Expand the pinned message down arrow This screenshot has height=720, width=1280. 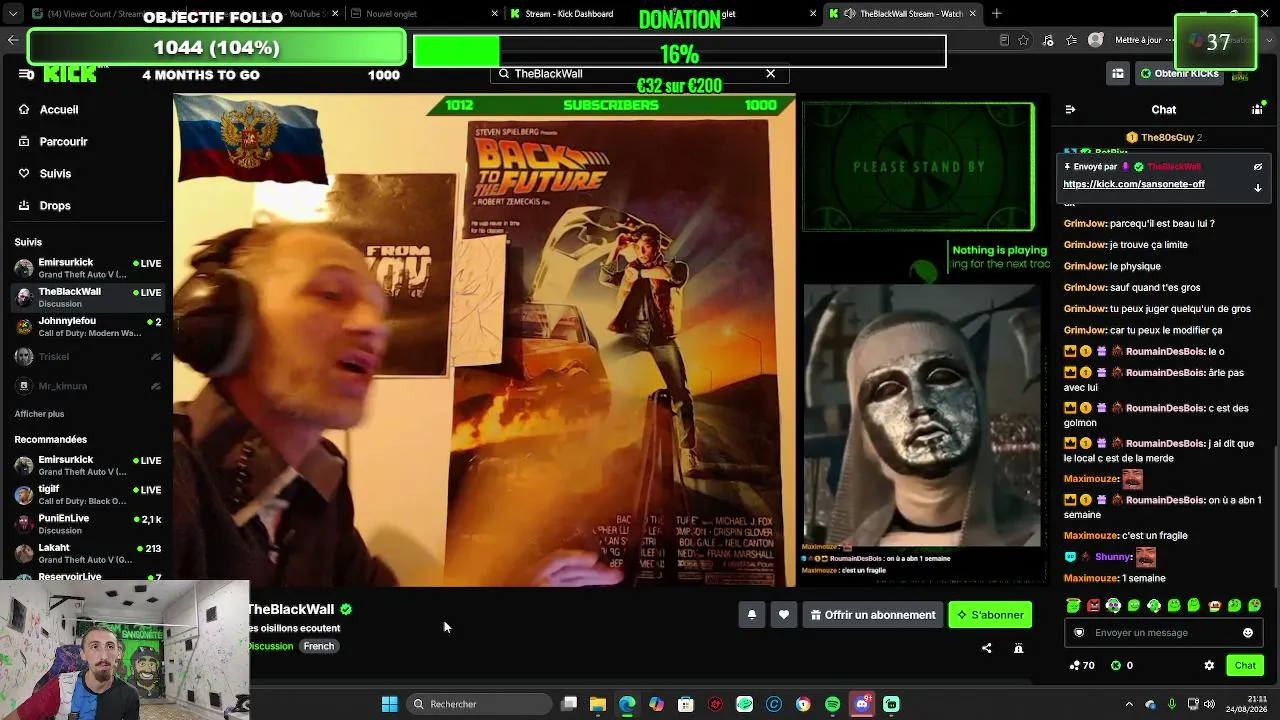point(1258,188)
